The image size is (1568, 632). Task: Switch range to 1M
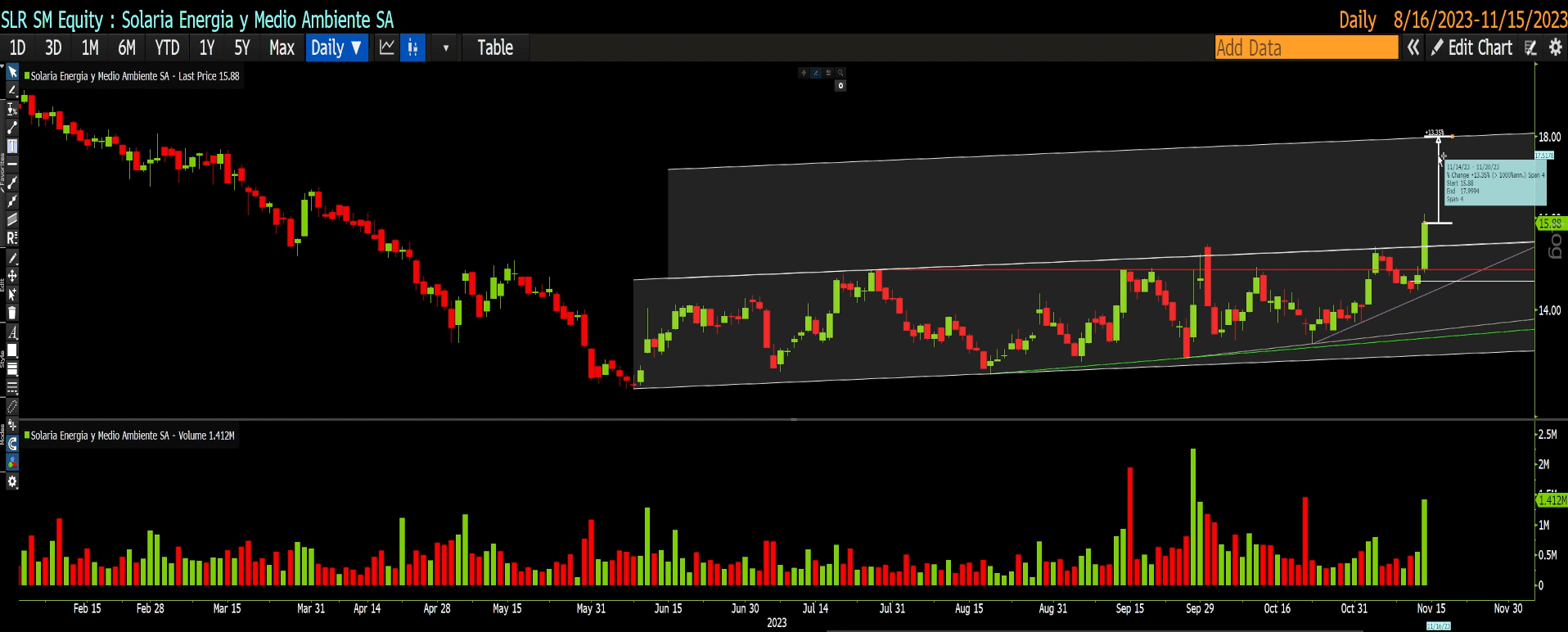(x=90, y=47)
